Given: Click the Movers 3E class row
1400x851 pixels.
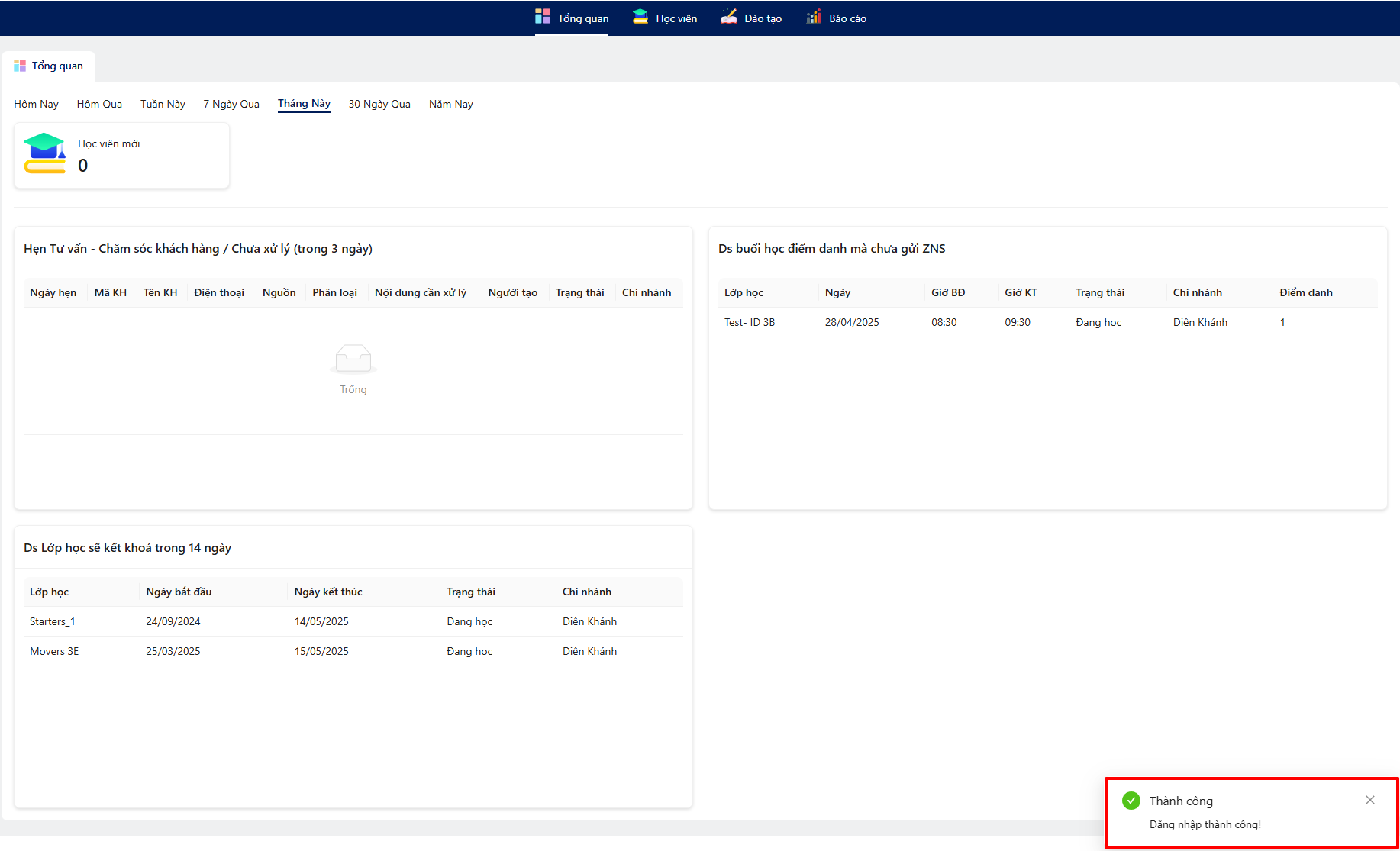Looking at the screenshot, I should [x=353, y=651].
